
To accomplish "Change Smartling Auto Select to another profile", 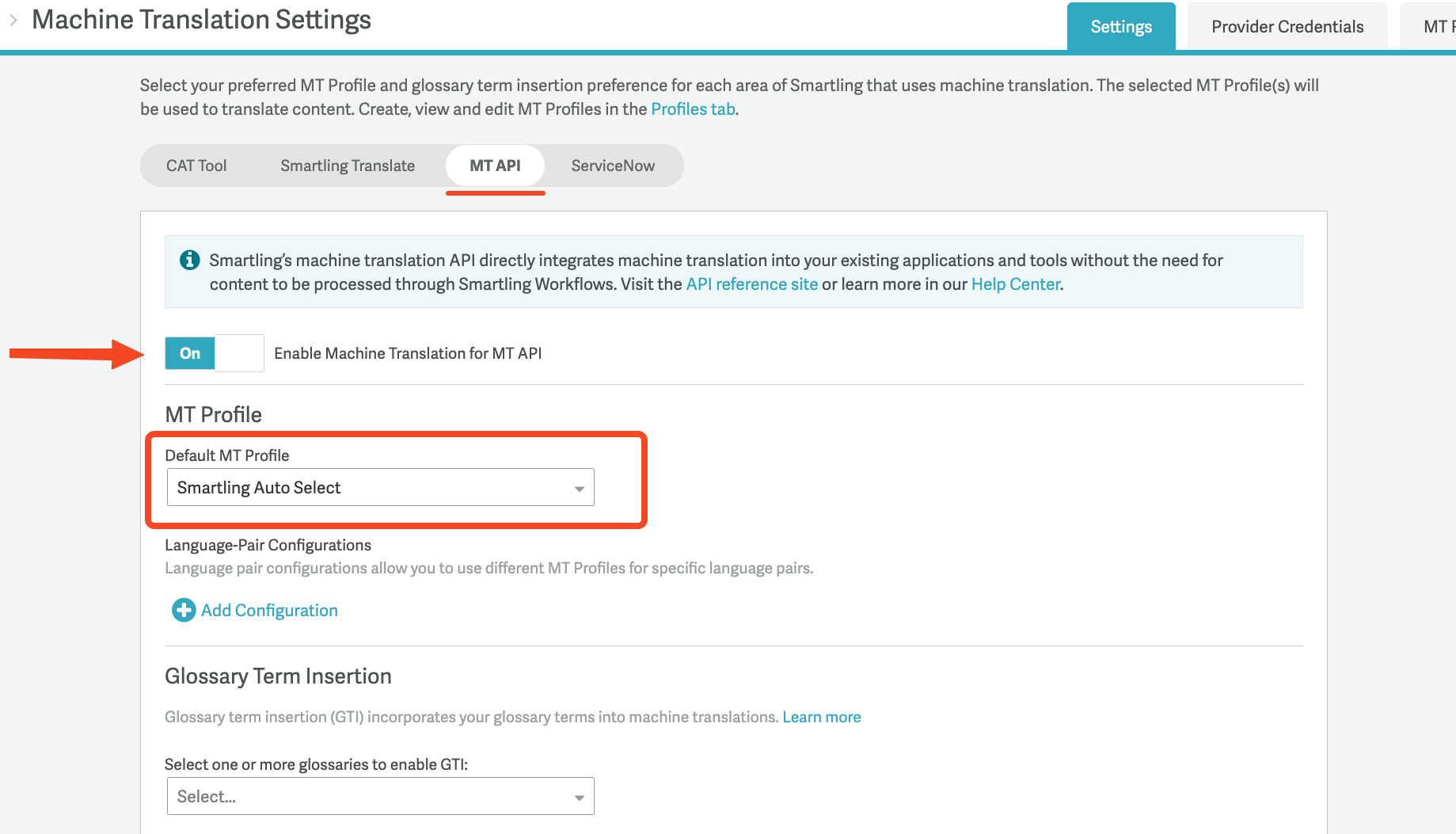I will coord(380,487).
